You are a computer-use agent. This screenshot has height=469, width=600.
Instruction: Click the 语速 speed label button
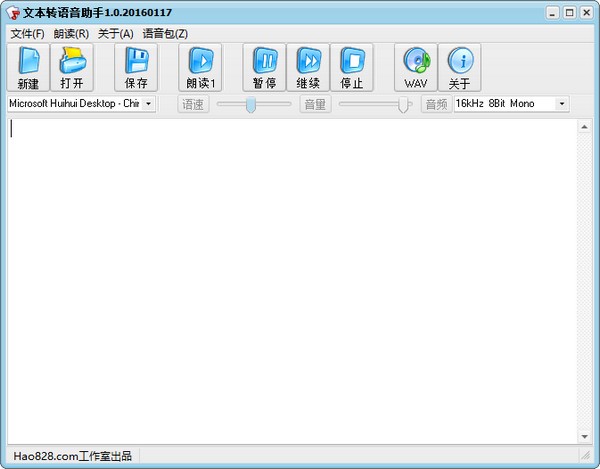tap(193, 104)
